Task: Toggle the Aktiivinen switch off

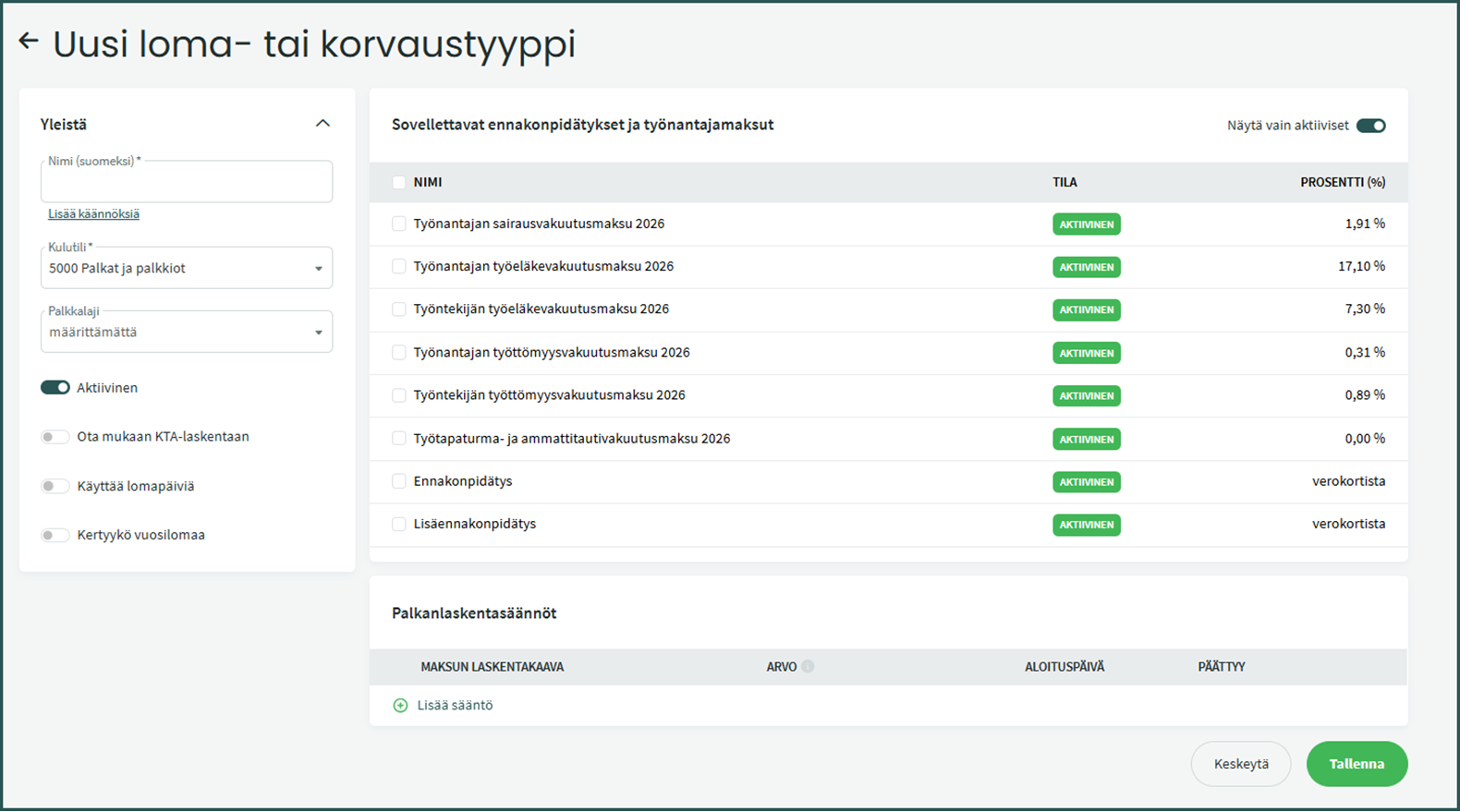Action: pyautogui.click(x=55, y=387)
